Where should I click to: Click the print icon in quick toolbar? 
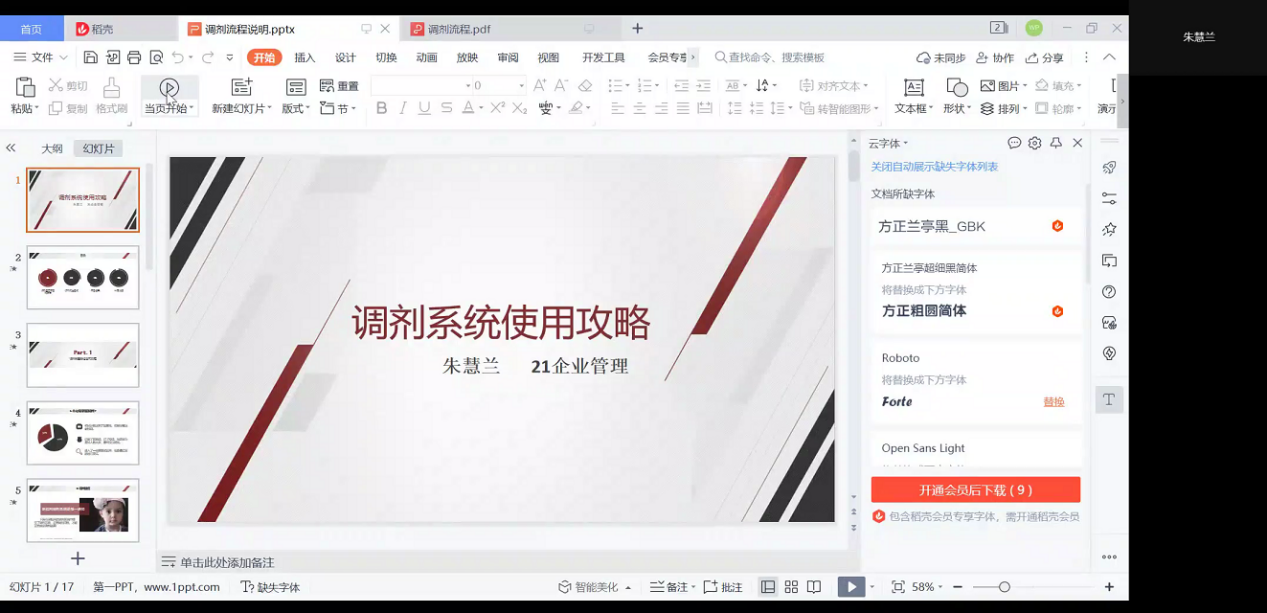pyautogui.click(x=133, y=57)
